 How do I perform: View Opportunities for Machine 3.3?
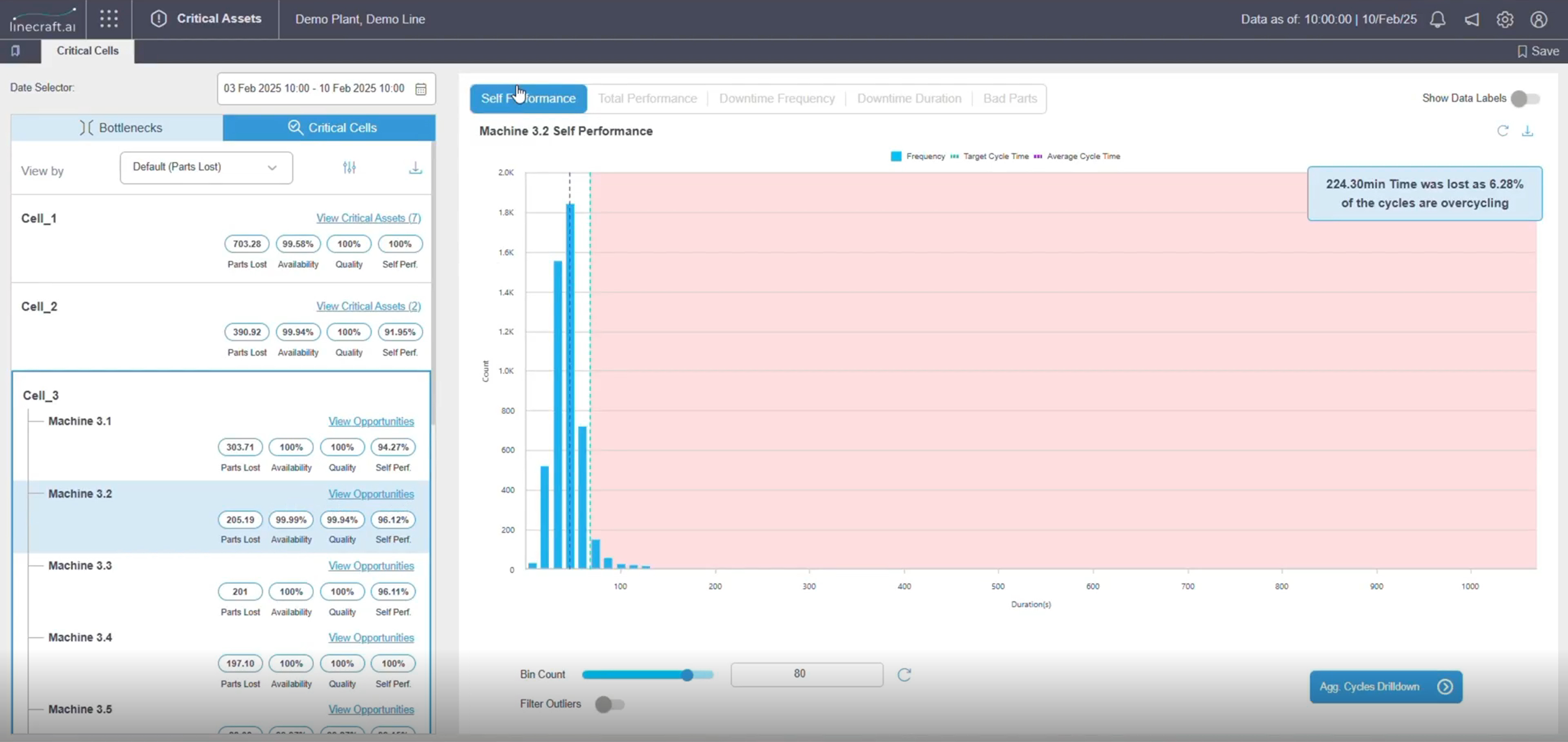click(371, 566)
